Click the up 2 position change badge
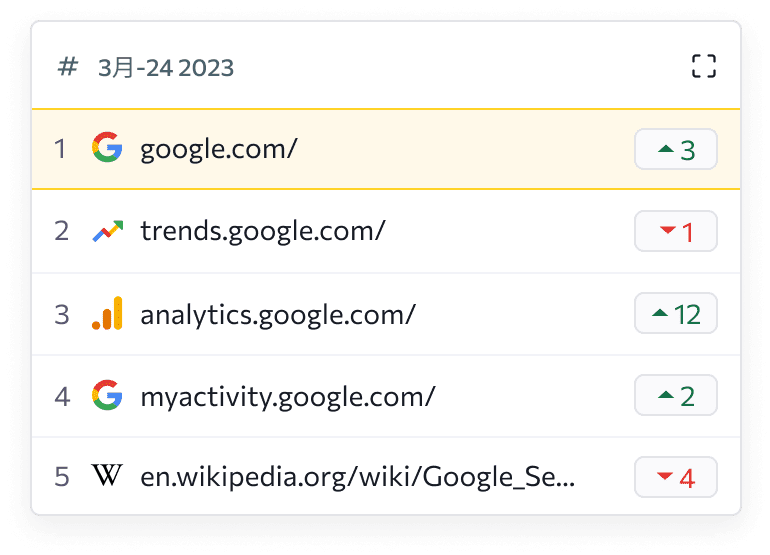 (676, 395)
